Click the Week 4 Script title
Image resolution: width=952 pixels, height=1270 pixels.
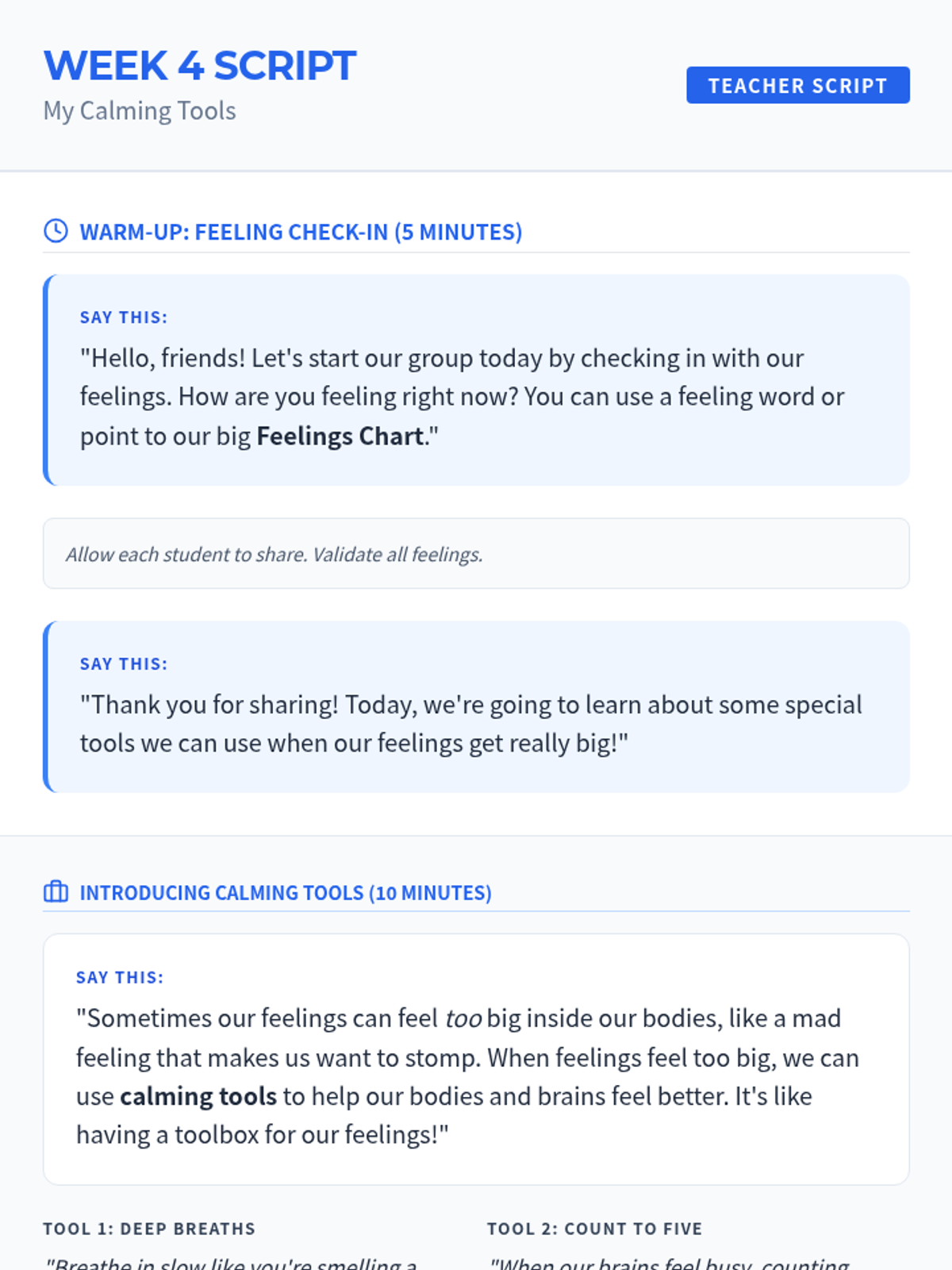tap(200, 66)
